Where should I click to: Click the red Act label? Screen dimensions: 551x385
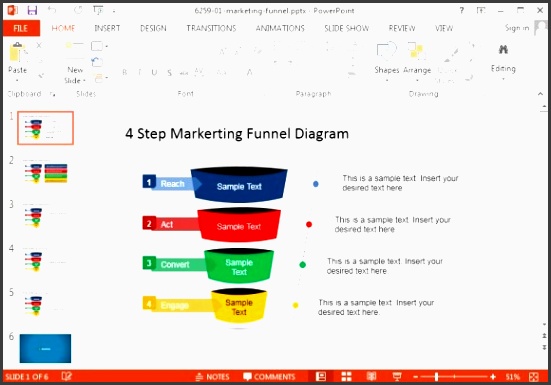[171, 224]
